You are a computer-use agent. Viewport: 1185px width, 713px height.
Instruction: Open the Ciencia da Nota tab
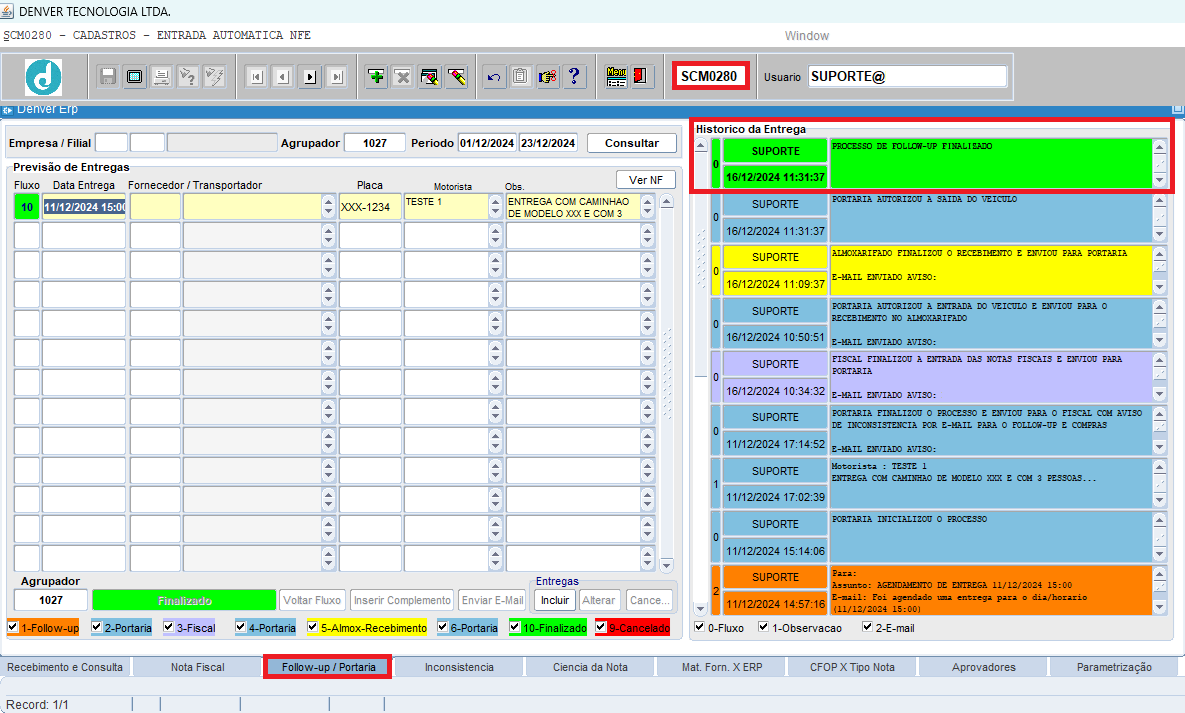pyautogui.click(x=590, y=667)
